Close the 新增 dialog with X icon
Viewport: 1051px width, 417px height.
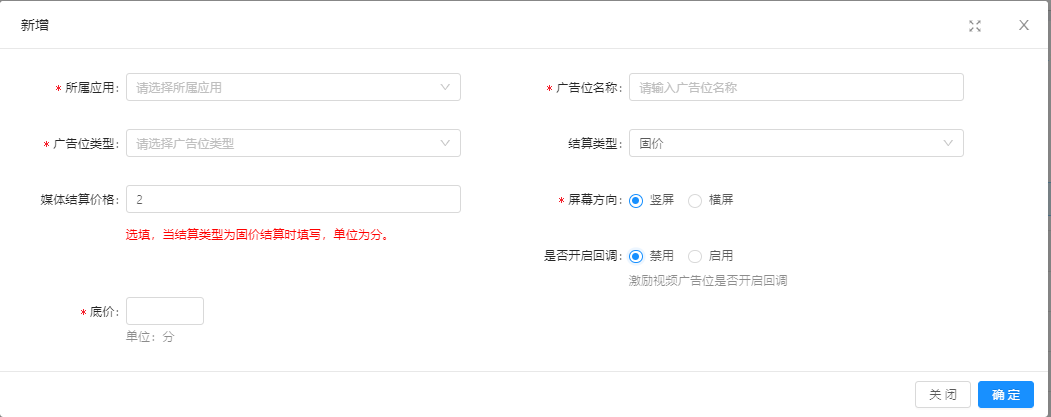(x=1023, y=26)
